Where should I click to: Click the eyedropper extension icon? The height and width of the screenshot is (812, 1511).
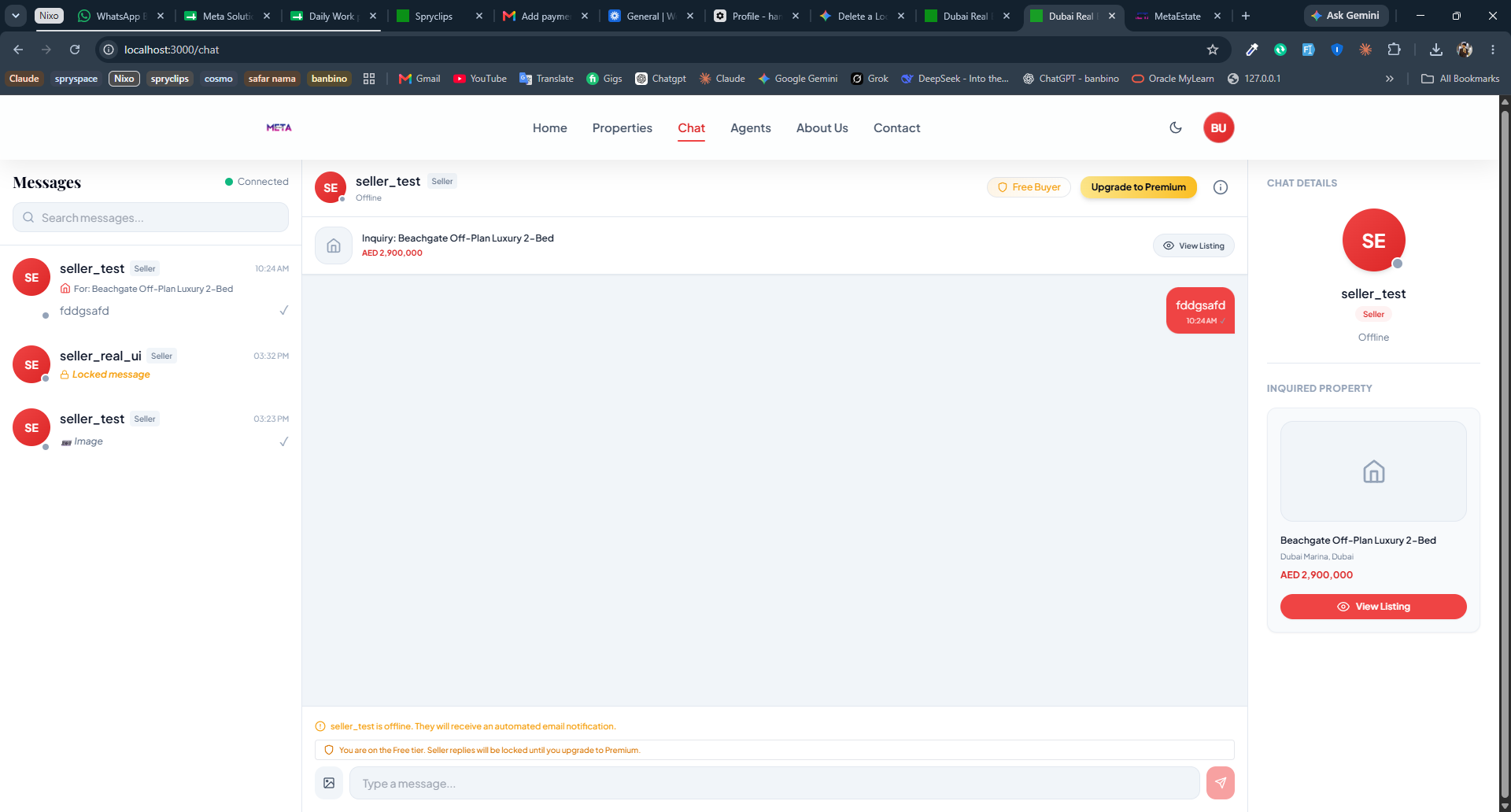(x=1252, y=50)
